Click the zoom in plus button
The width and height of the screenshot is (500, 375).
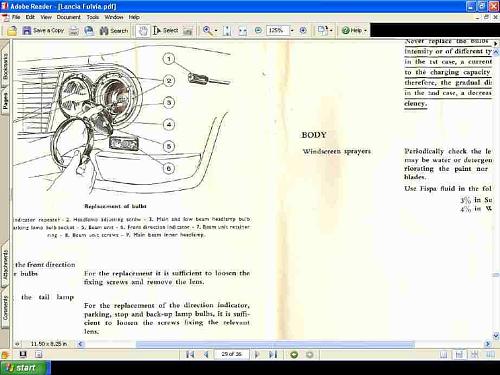click(303, 30)
